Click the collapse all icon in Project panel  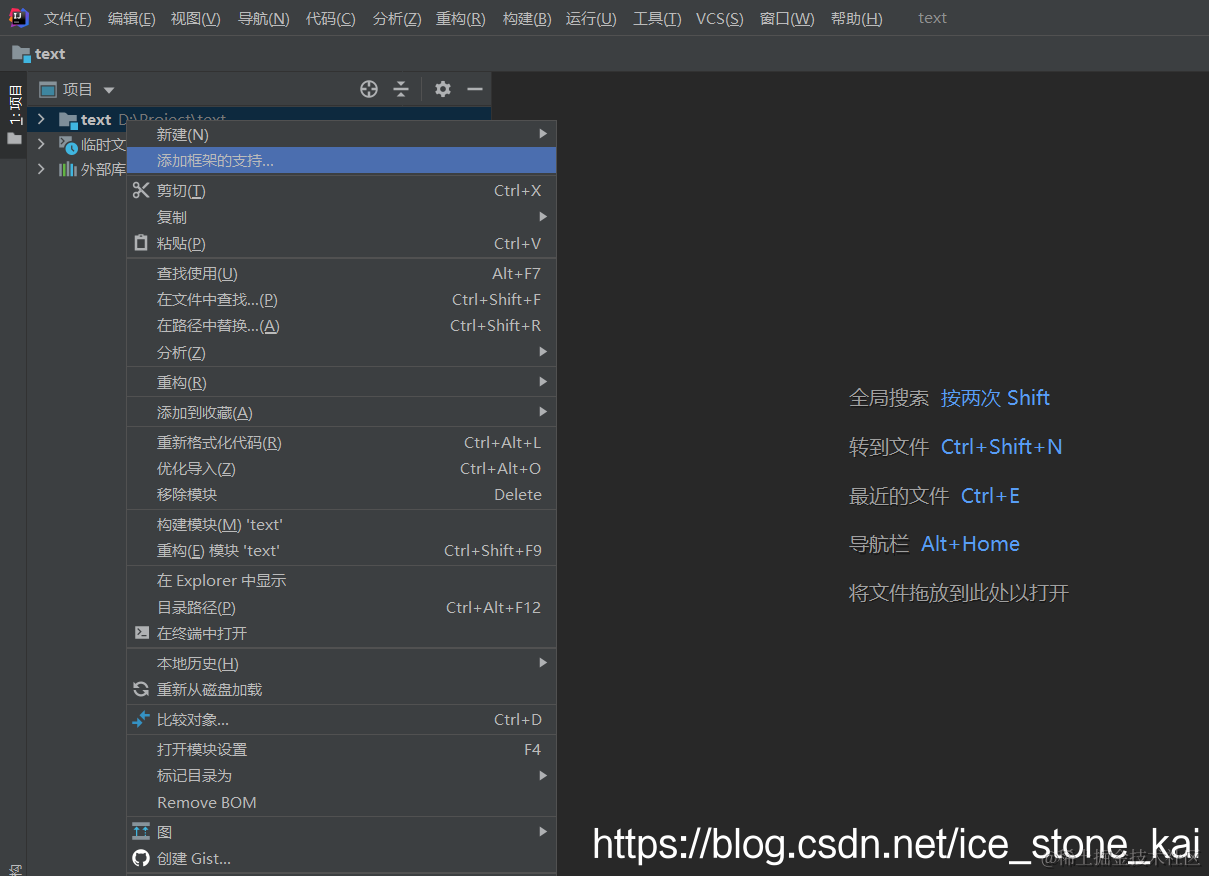tap(401, 89)
